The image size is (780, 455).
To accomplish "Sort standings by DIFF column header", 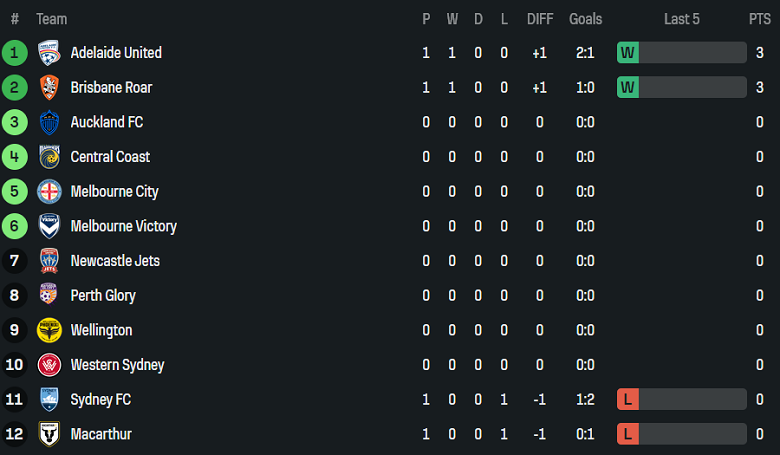I will (539, 19).
